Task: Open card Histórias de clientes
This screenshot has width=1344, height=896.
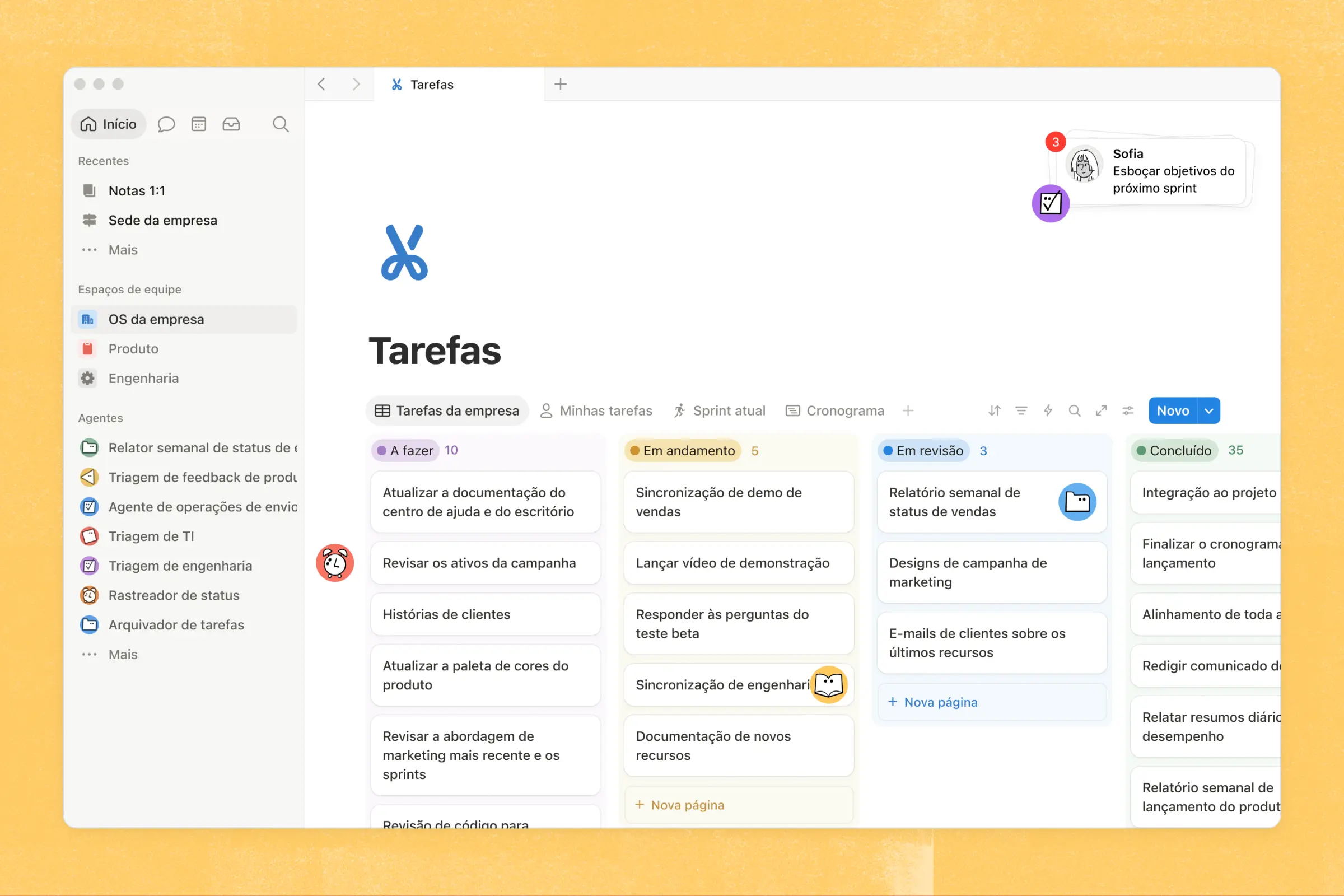Action: (x=486, y=614)
